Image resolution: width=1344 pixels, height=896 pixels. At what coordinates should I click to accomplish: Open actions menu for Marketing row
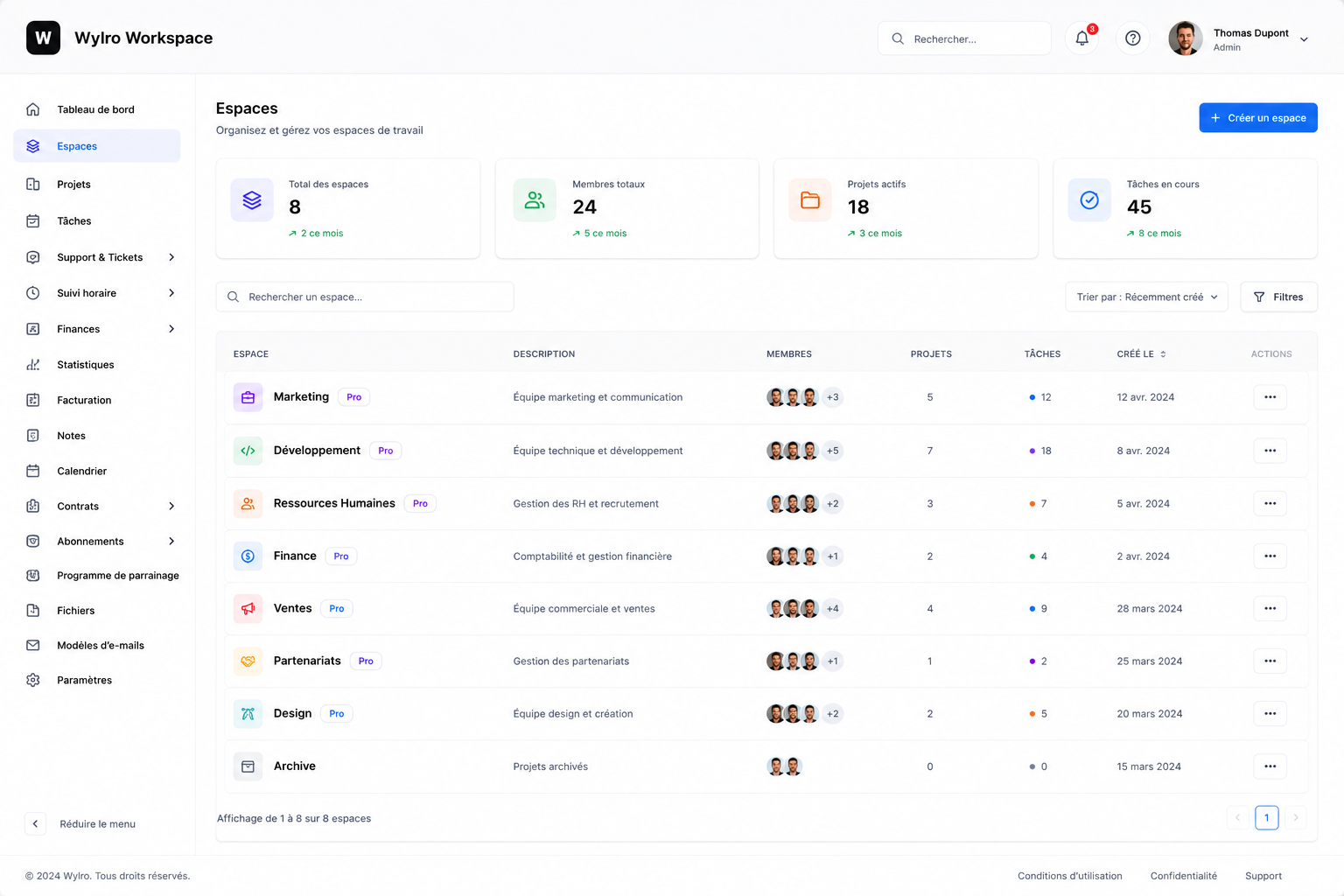1270,397
